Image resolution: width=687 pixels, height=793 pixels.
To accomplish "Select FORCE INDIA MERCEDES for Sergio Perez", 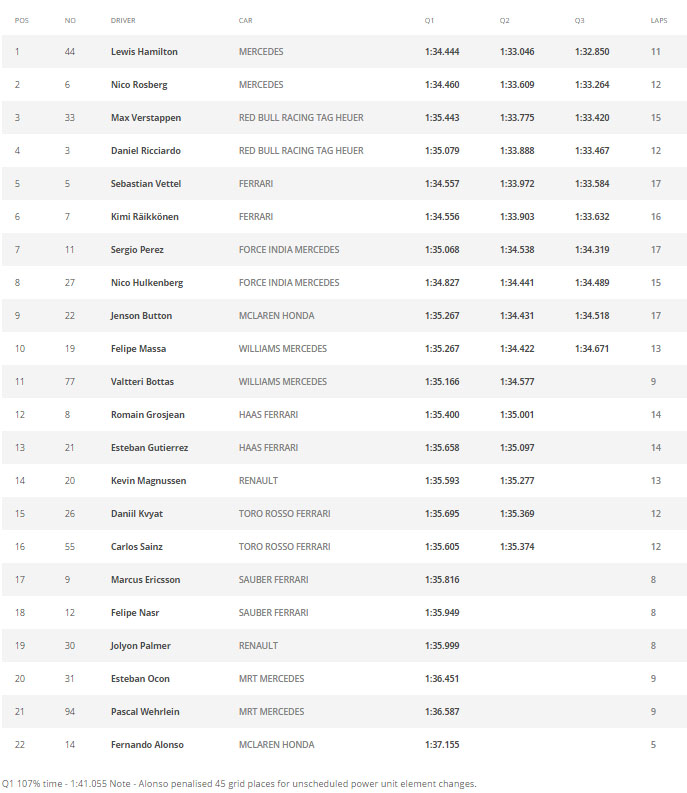I will point(289,250).
